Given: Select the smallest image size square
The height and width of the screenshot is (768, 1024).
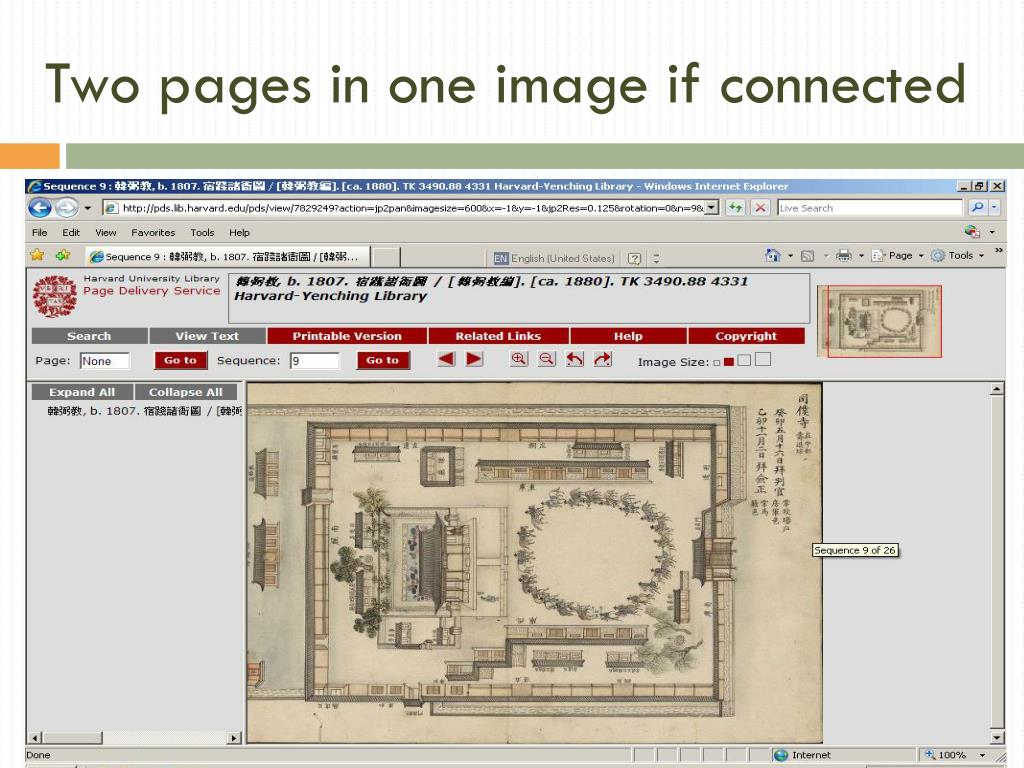Looking at the screenshot, I should [x=716, y=362].
